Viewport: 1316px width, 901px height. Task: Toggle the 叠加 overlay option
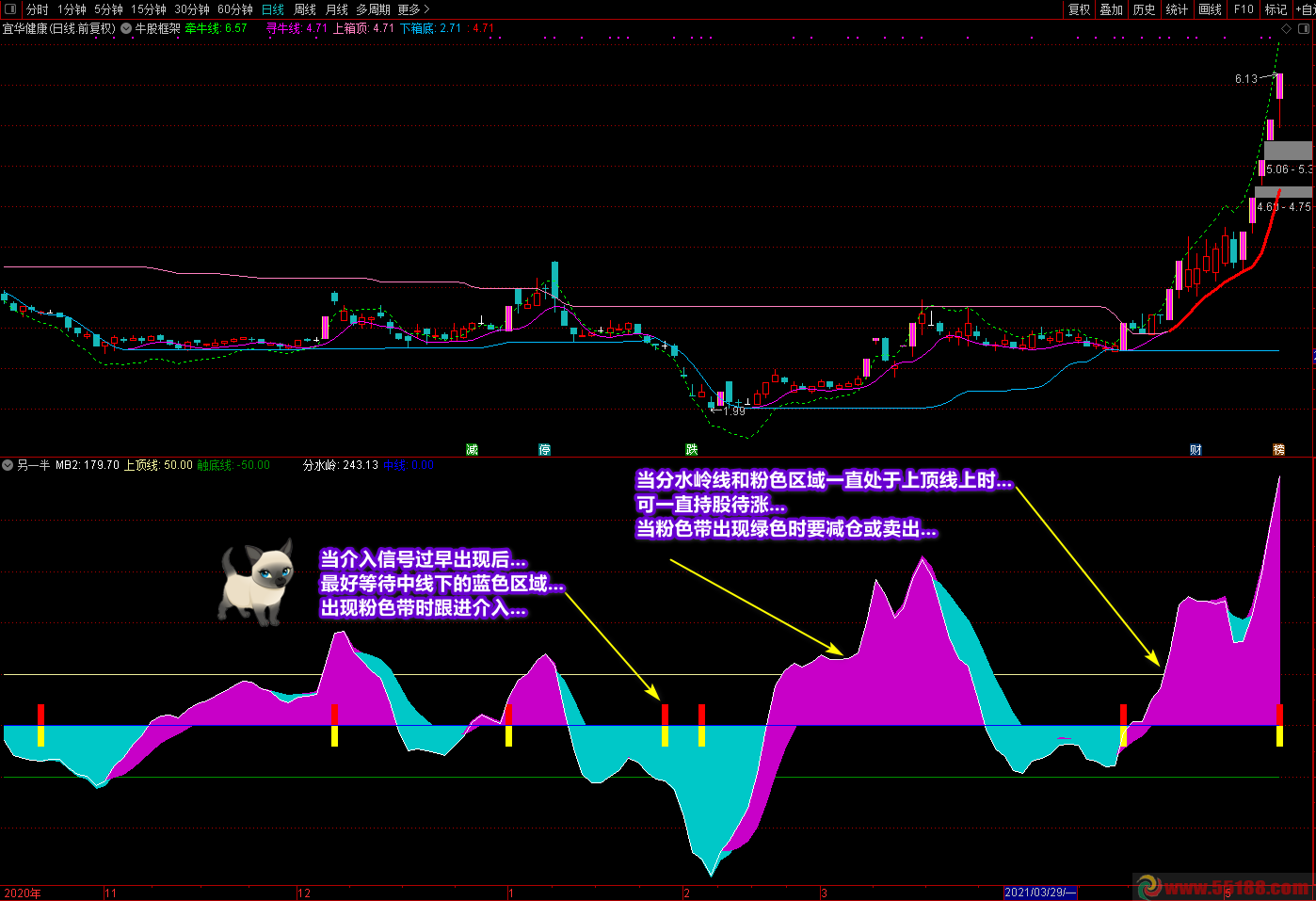pyautogui.click(x=1112, y=9)
